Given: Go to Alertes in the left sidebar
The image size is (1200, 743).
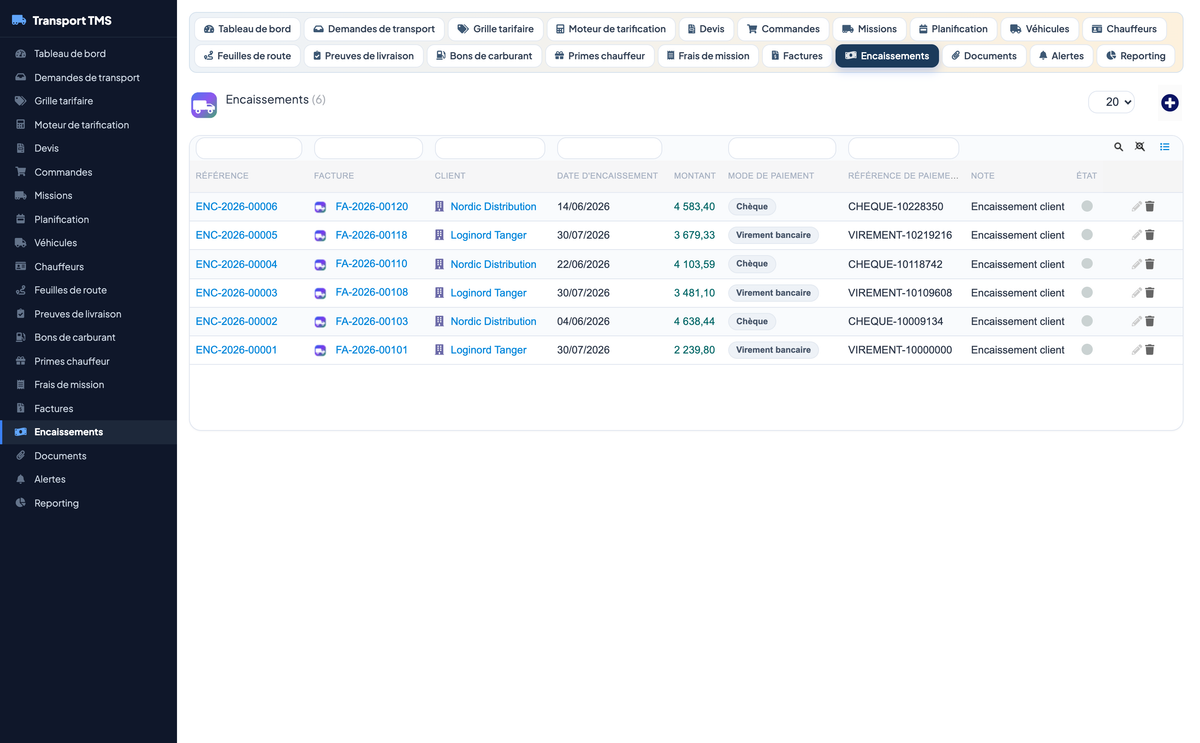Looking at the screenshot, I should point(88,479).
